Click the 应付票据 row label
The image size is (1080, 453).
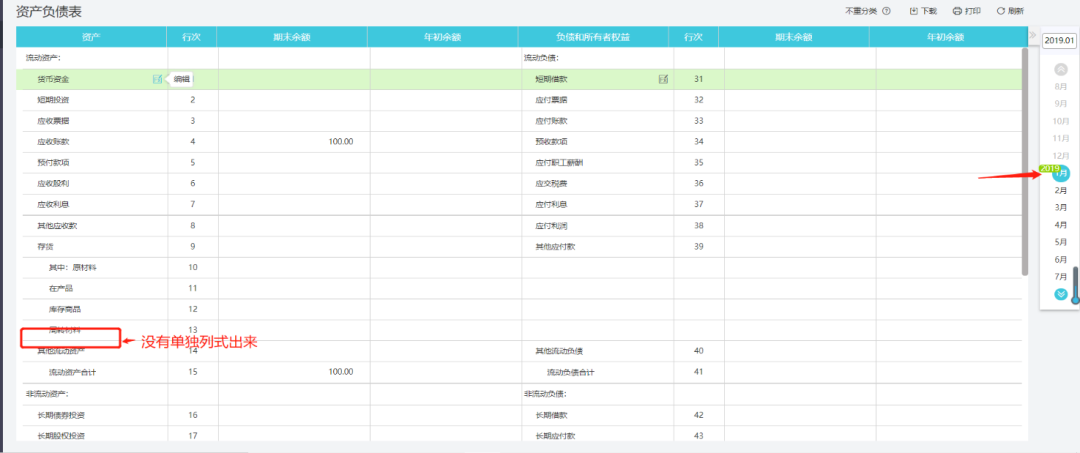pos(552,100)
